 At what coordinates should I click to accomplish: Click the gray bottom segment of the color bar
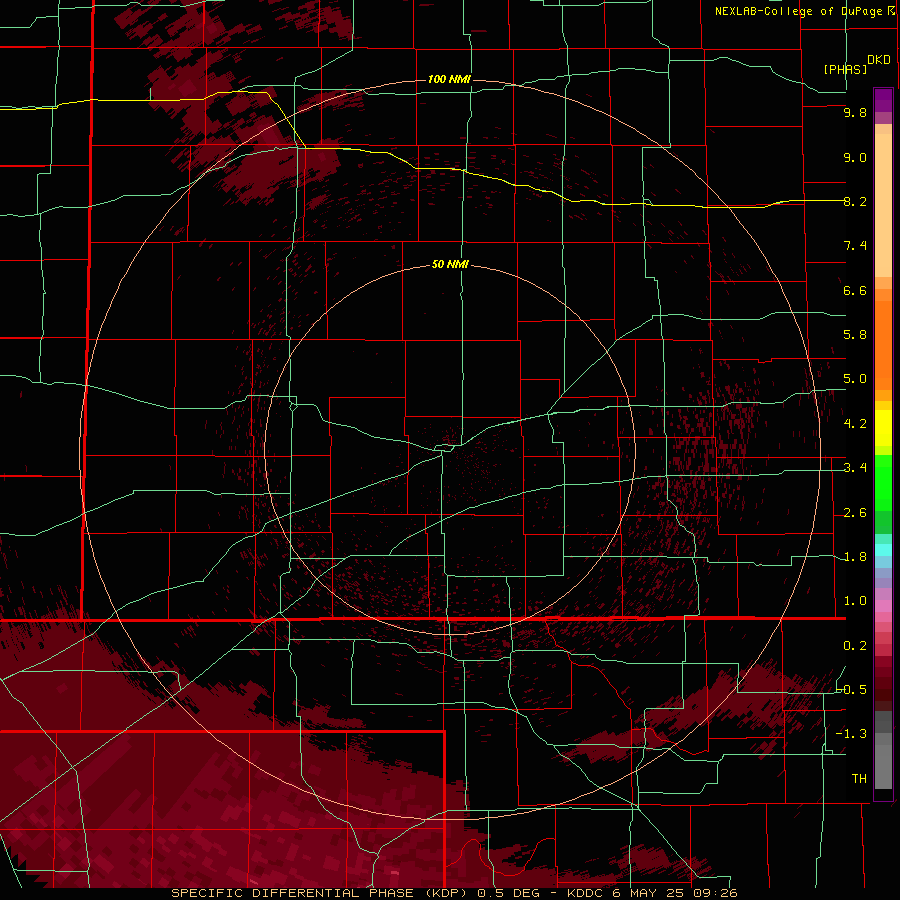coord(883,766)
